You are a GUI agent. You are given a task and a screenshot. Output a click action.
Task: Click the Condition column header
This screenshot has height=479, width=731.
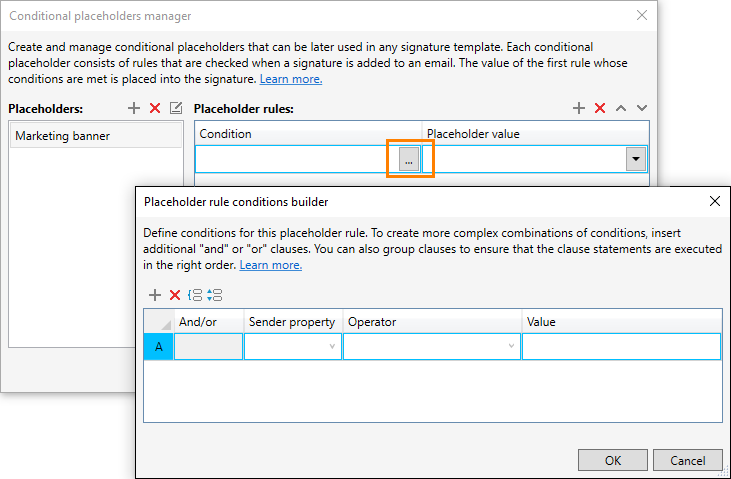(x=308, y=134)
